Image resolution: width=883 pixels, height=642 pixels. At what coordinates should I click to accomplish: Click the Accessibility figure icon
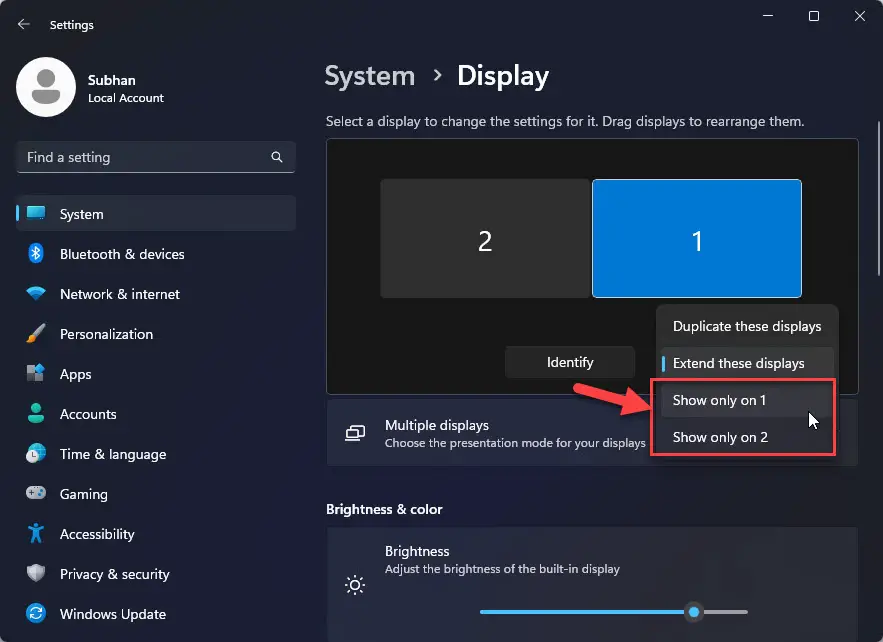(36, 533)
